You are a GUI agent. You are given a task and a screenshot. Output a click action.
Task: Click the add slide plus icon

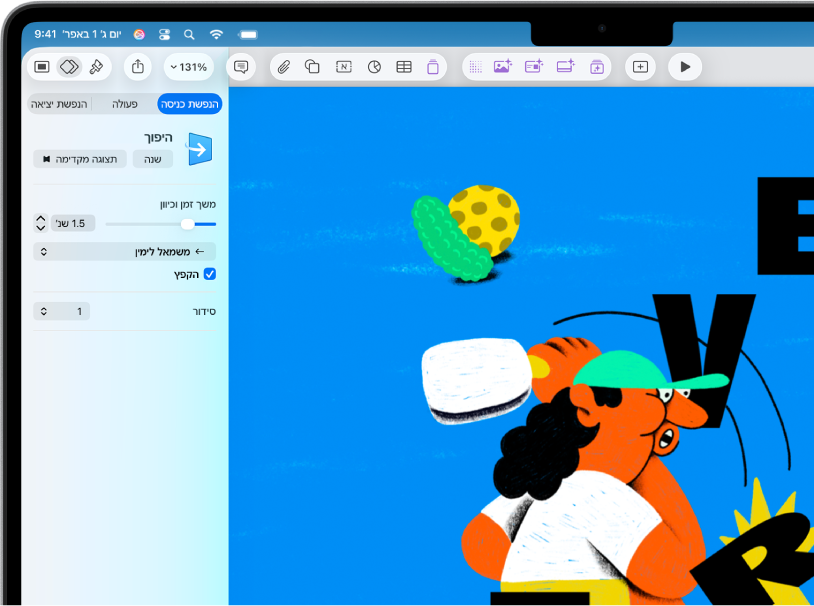(640, 67)
